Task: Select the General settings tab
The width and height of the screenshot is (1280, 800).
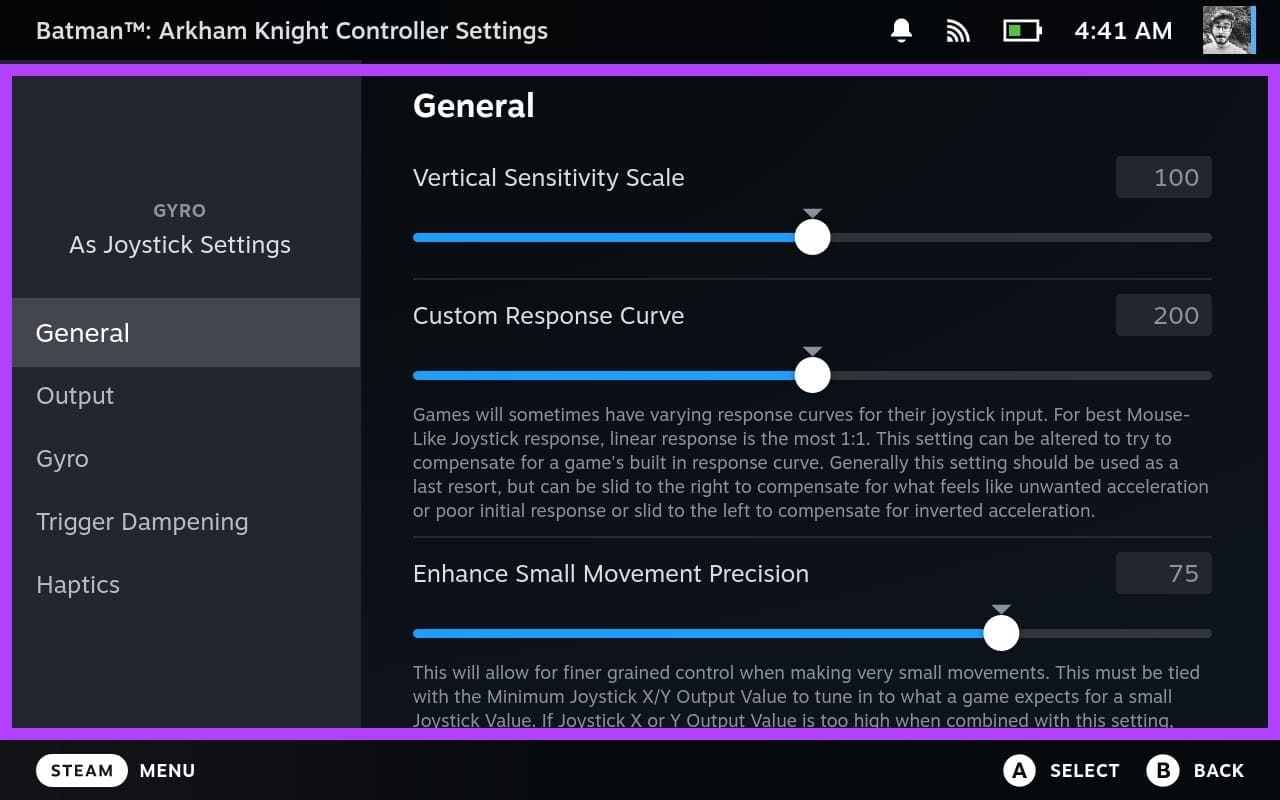Action: click(x=186, y=333)
